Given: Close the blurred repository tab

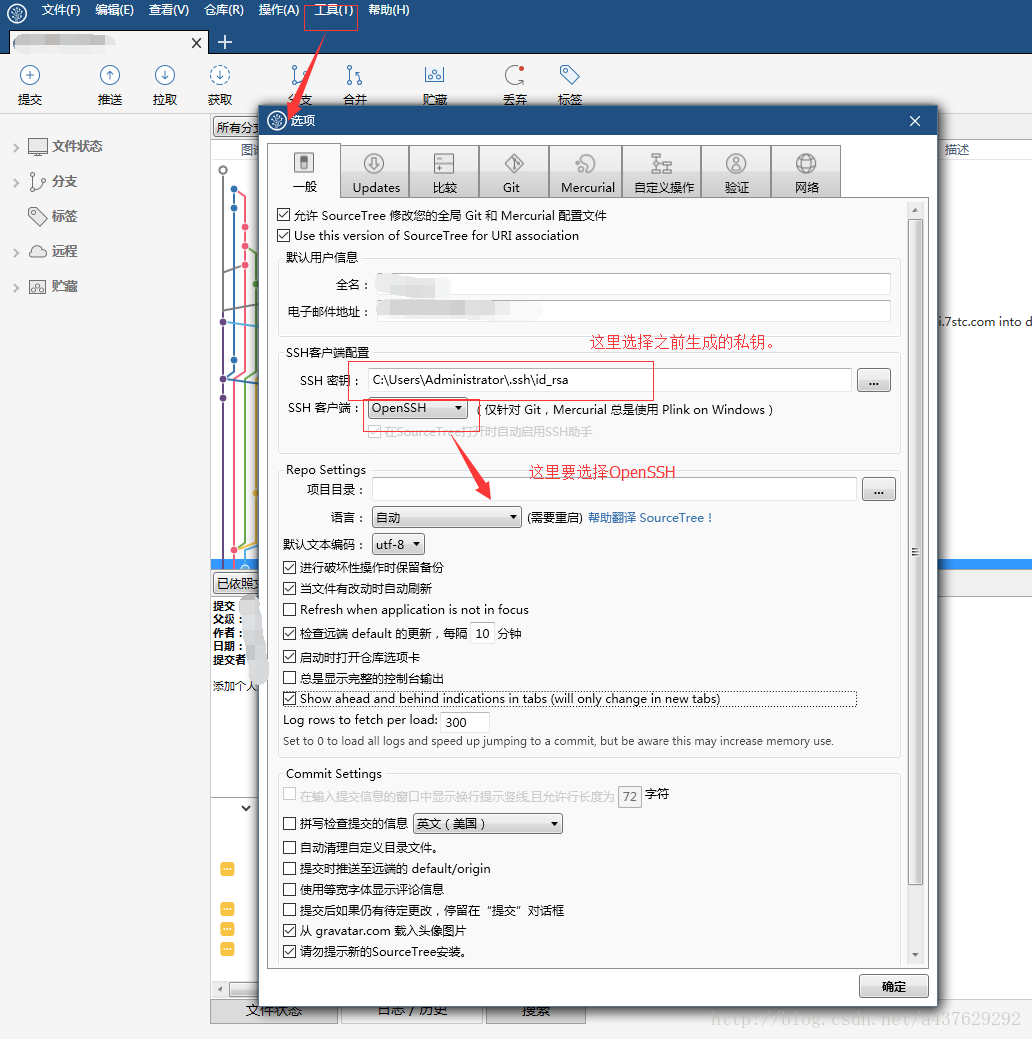Looking at the screenshot, I should click(196, 43).
